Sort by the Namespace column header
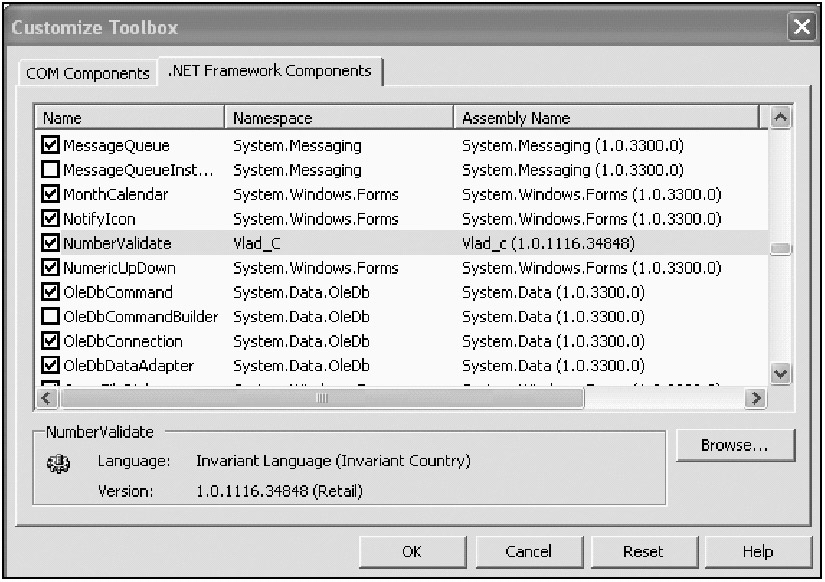Image resolution: width=825 pixels, height=582 pixels. pos(339,118)
